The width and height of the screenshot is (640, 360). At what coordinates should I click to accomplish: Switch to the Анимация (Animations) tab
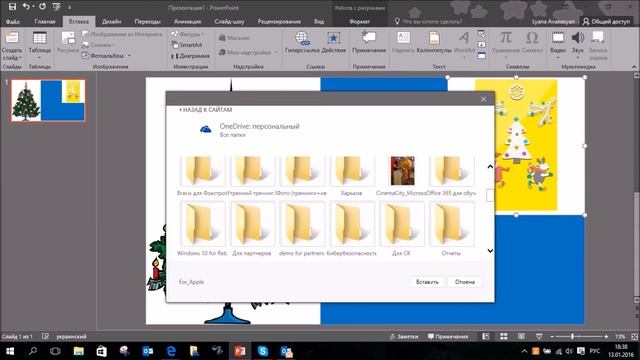point(187,21)
